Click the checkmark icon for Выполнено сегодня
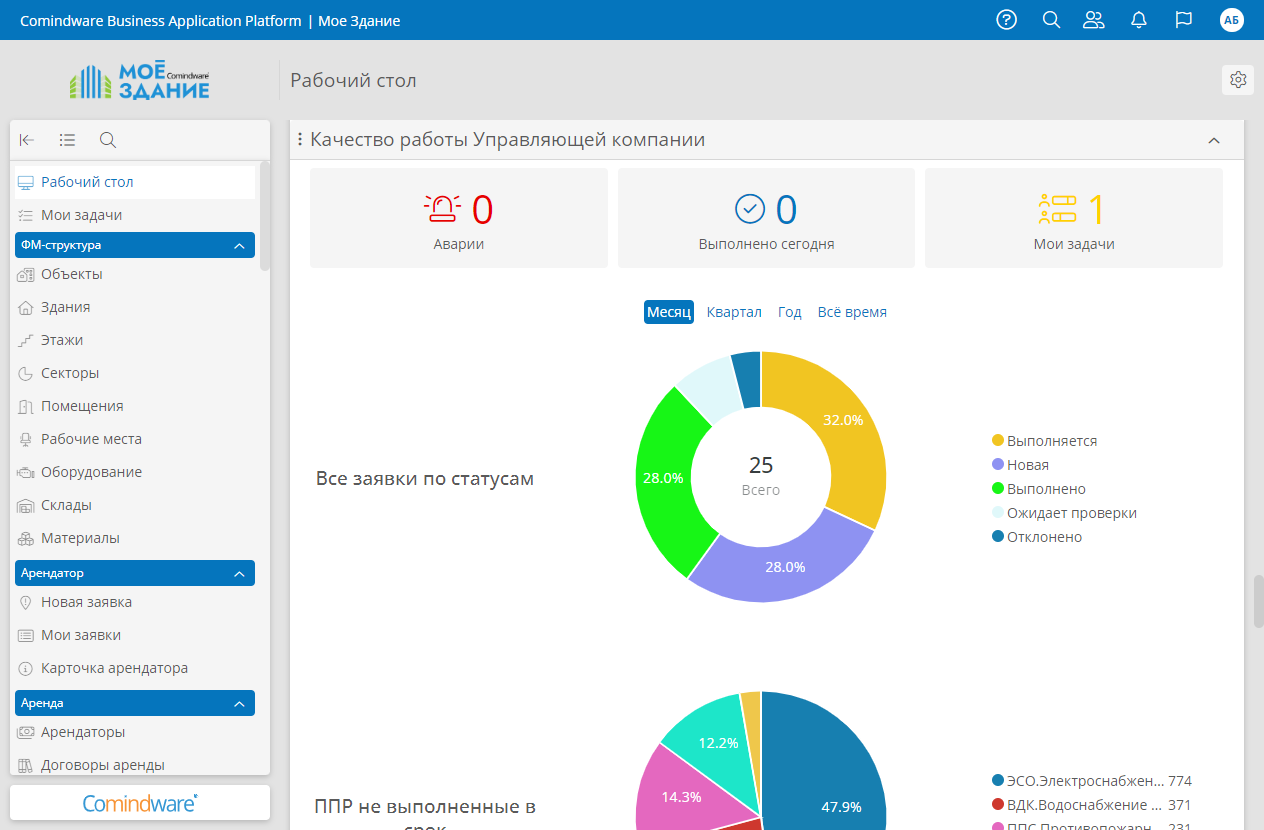 (x=750, y=209)
